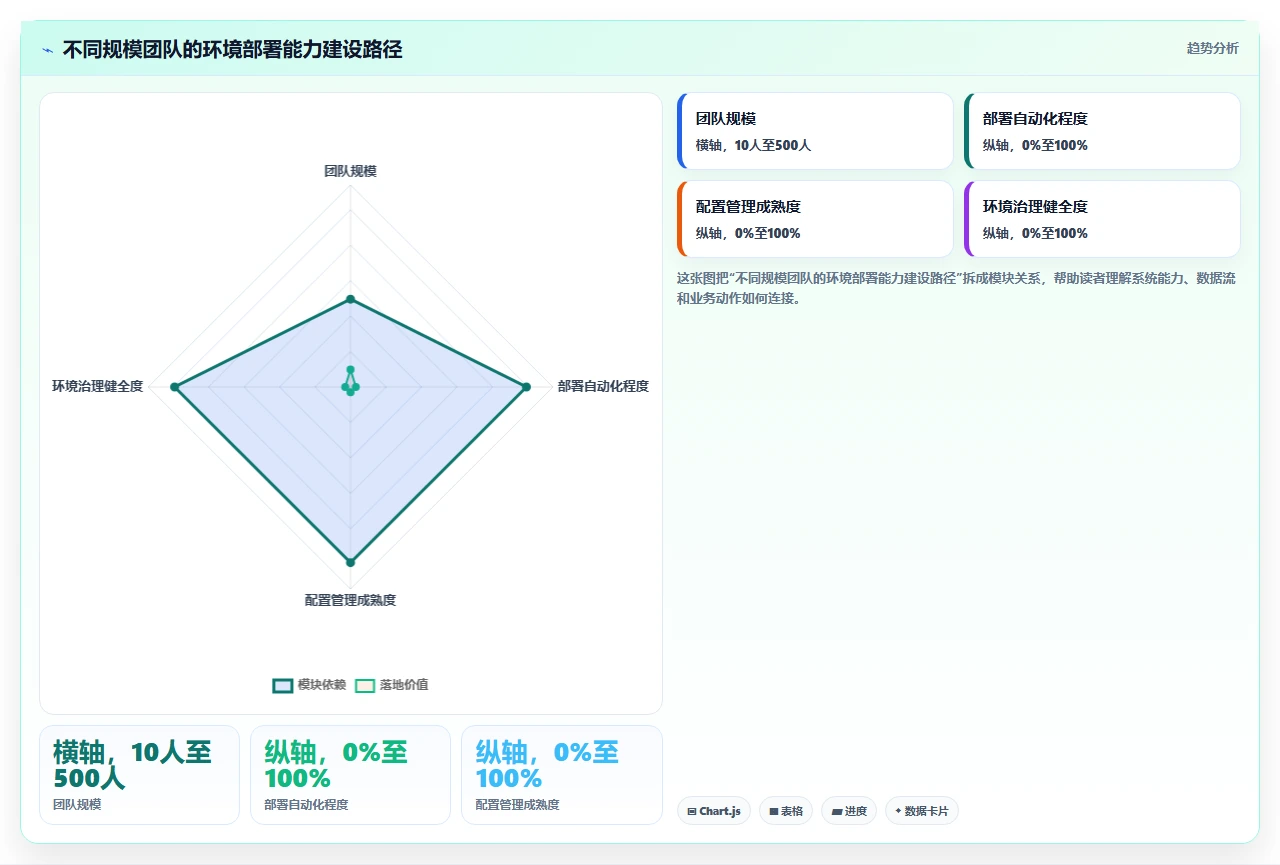This screenshot has height=865, width=1280.
Task: Click the 表格 chip icon
Action: (774, 812)
